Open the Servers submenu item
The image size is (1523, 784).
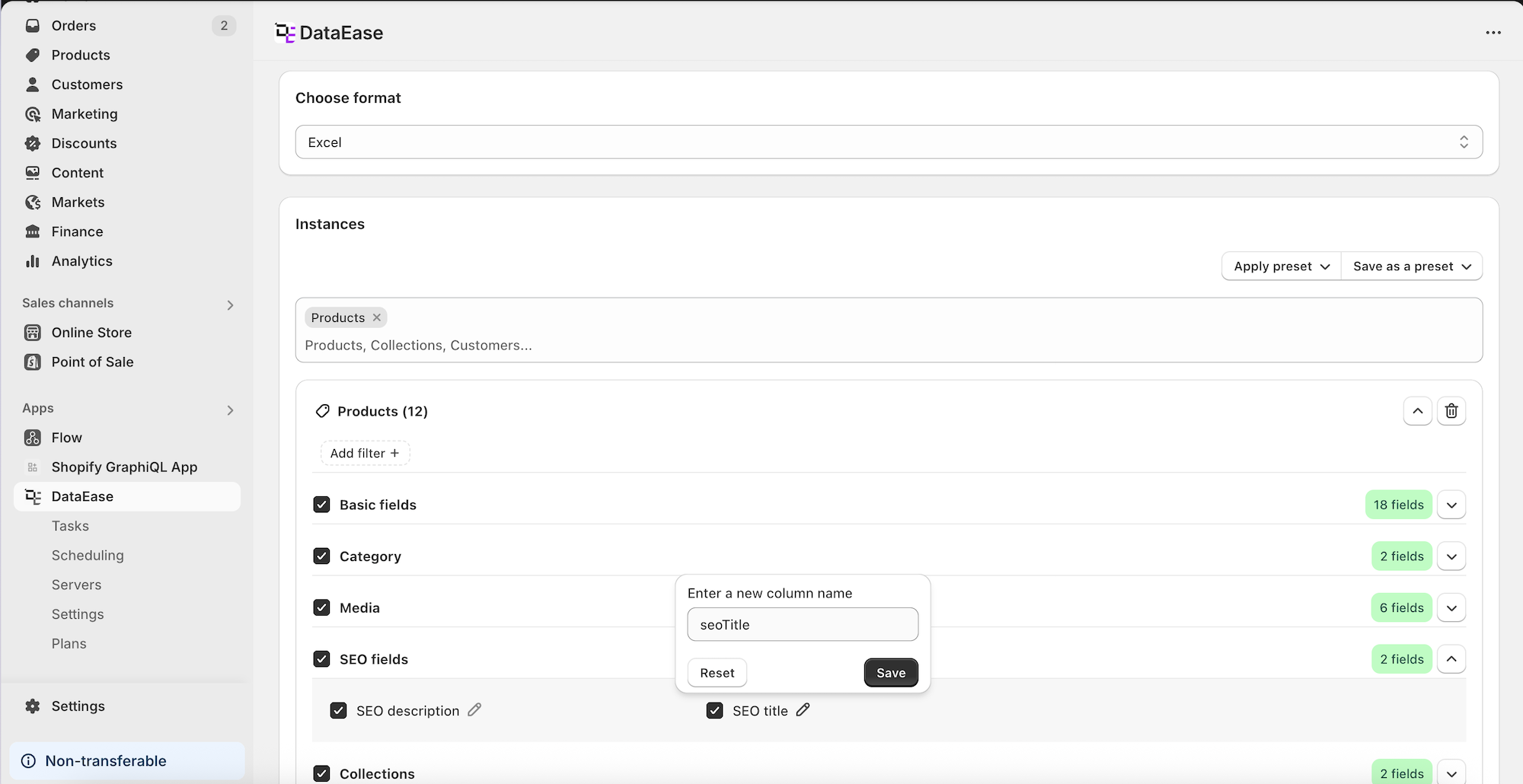point(76,585)
